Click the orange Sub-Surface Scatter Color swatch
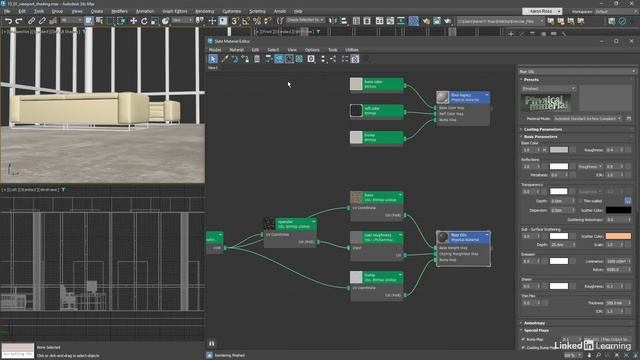 (x=618, y=236)
